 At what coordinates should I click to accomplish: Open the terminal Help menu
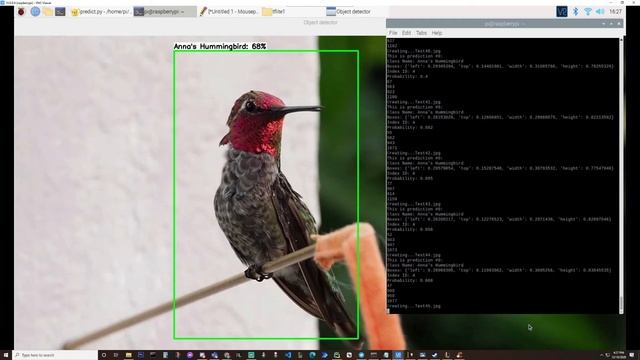437,33
